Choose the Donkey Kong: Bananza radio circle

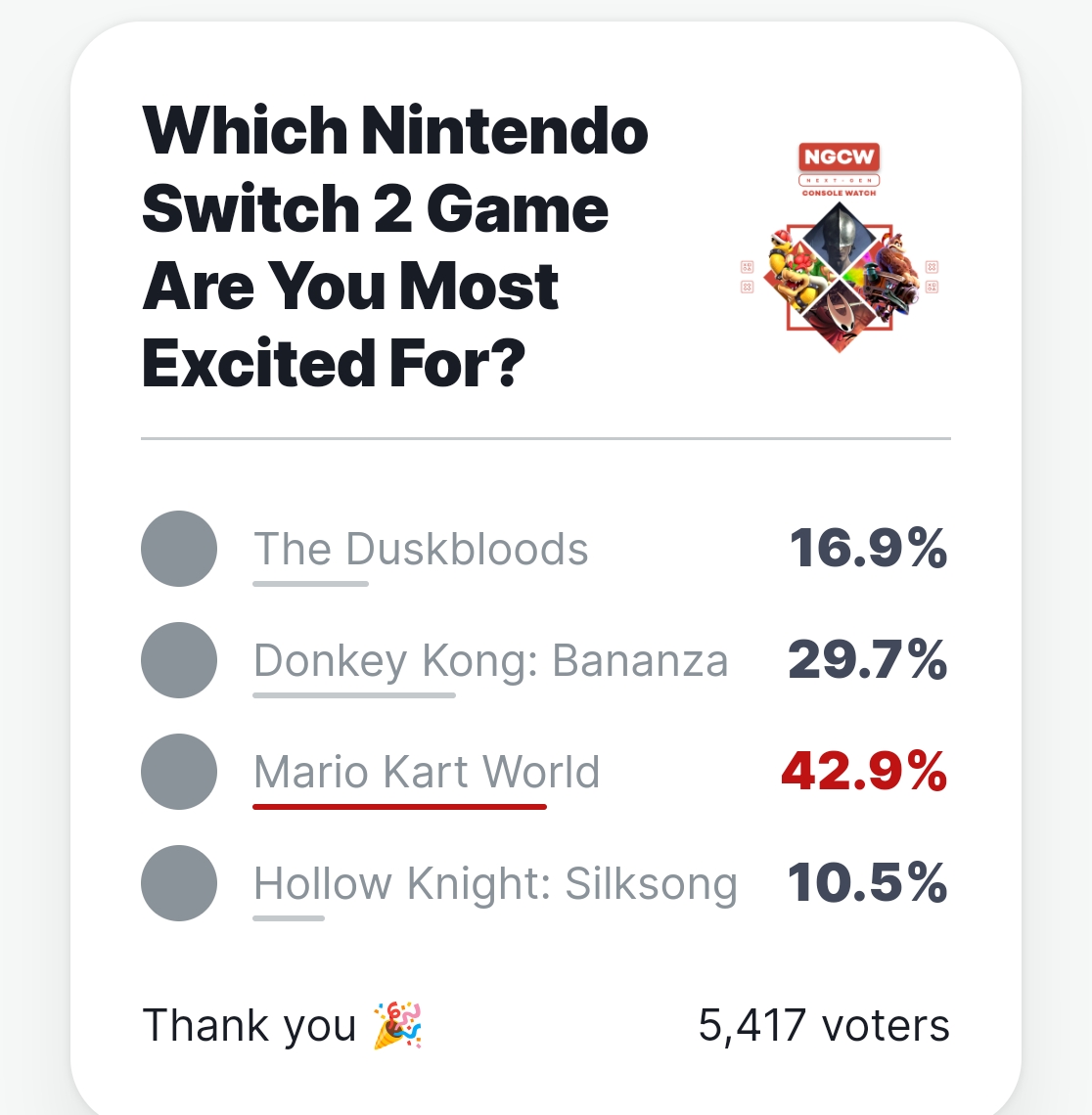(179, 660)
